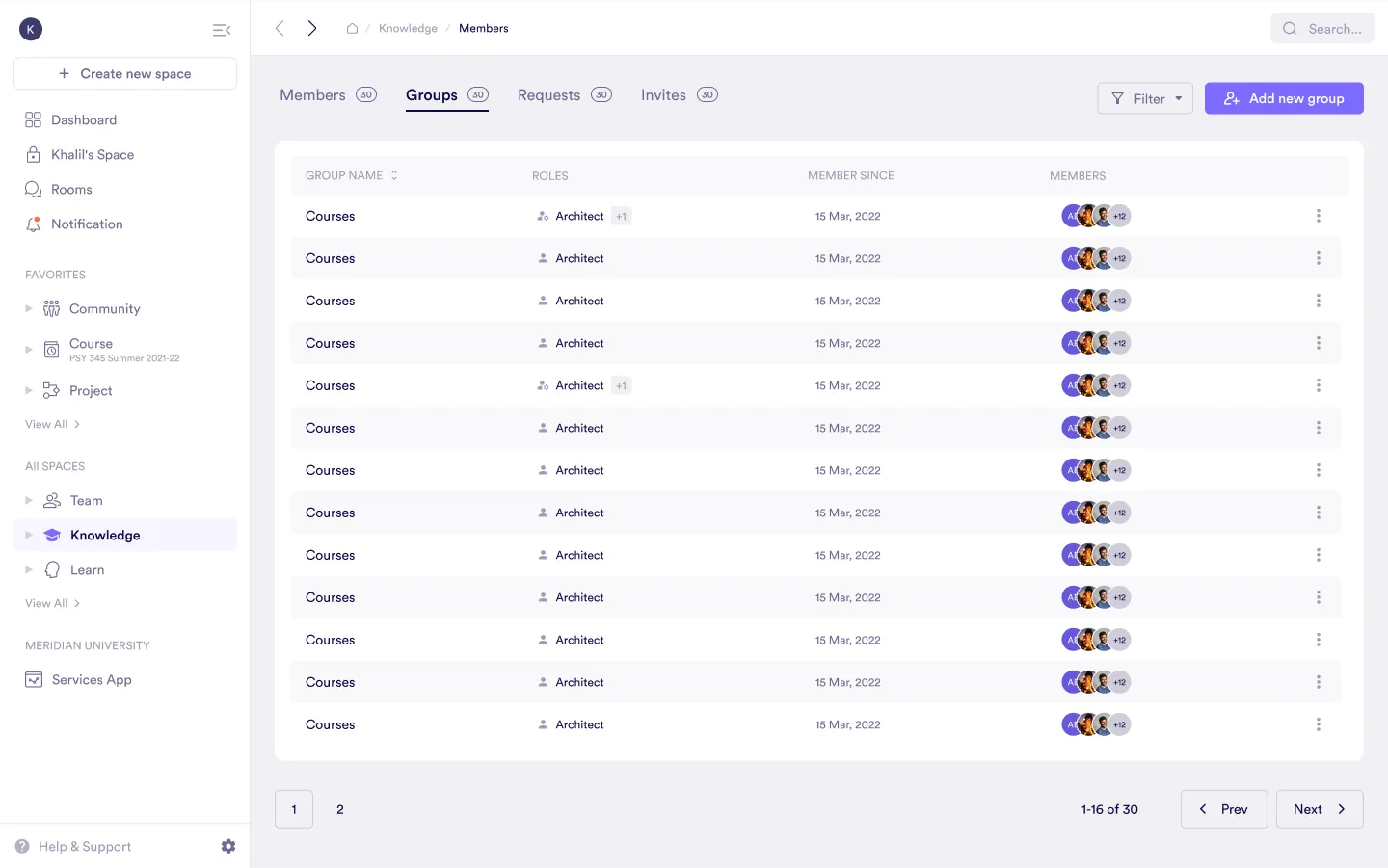1388x868 pixels.
Task: Click the home icon in the breadcrumb
Action: click(352, 29)
